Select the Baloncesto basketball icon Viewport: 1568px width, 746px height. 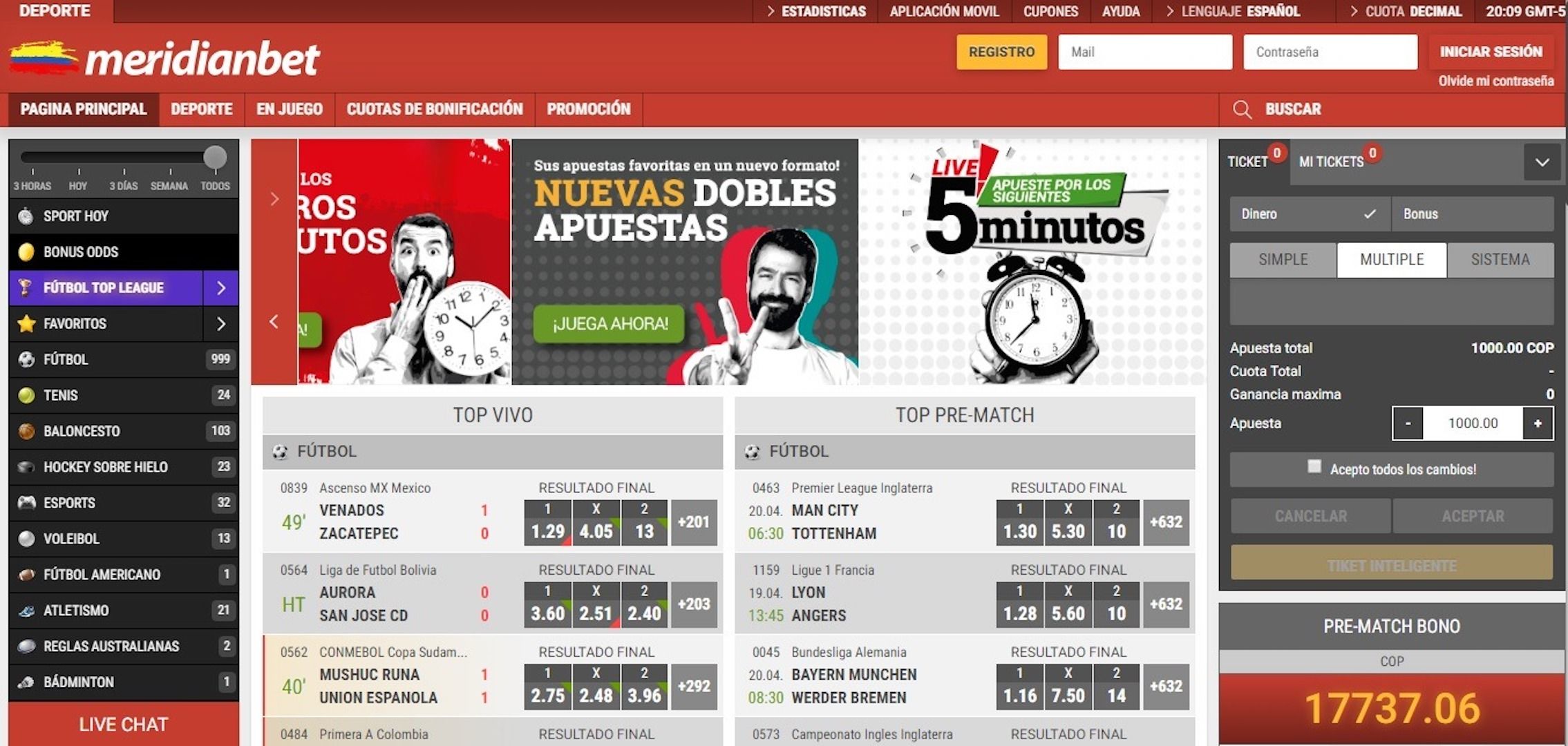coord(26,431)
